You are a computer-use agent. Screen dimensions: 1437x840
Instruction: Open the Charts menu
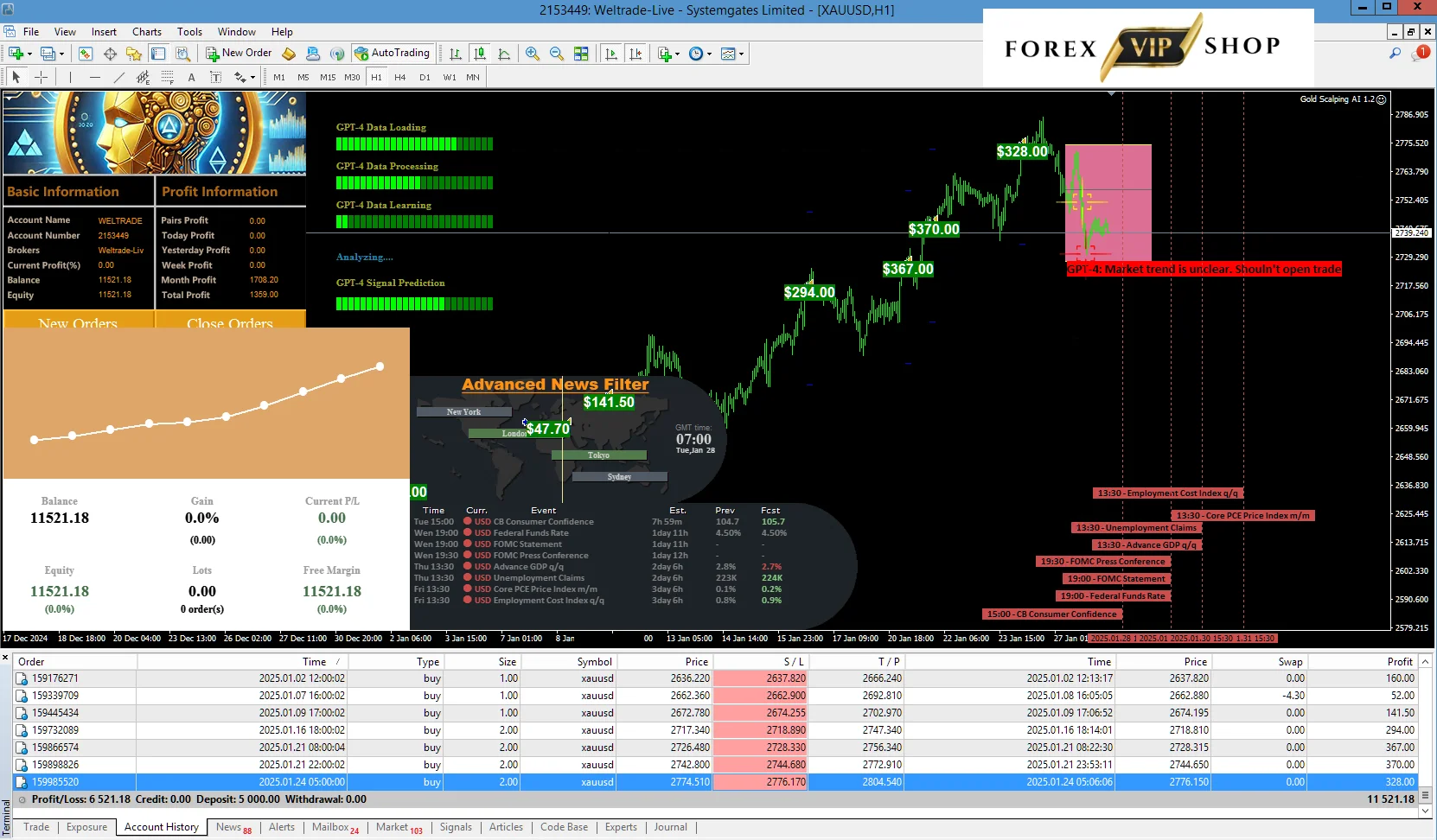147,31
